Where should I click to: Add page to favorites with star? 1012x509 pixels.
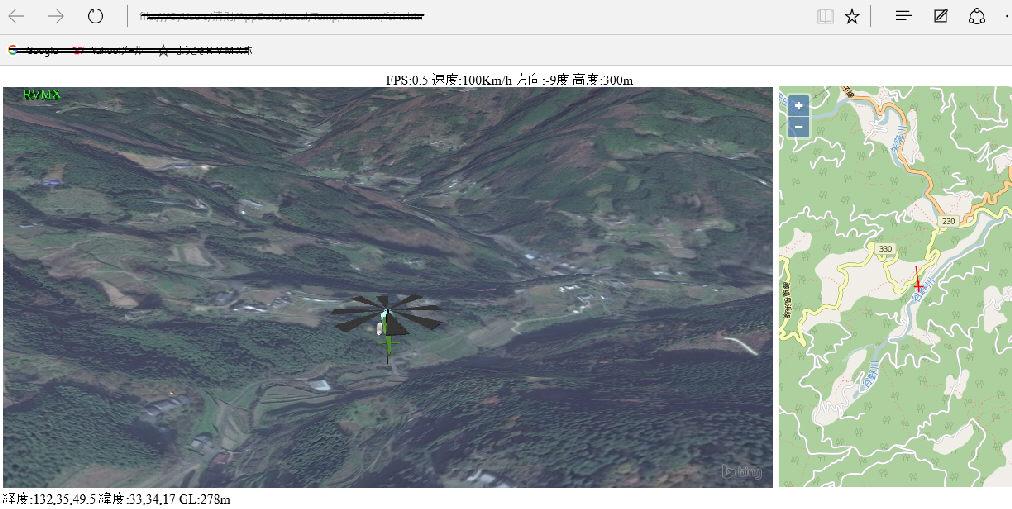point(852,16)
